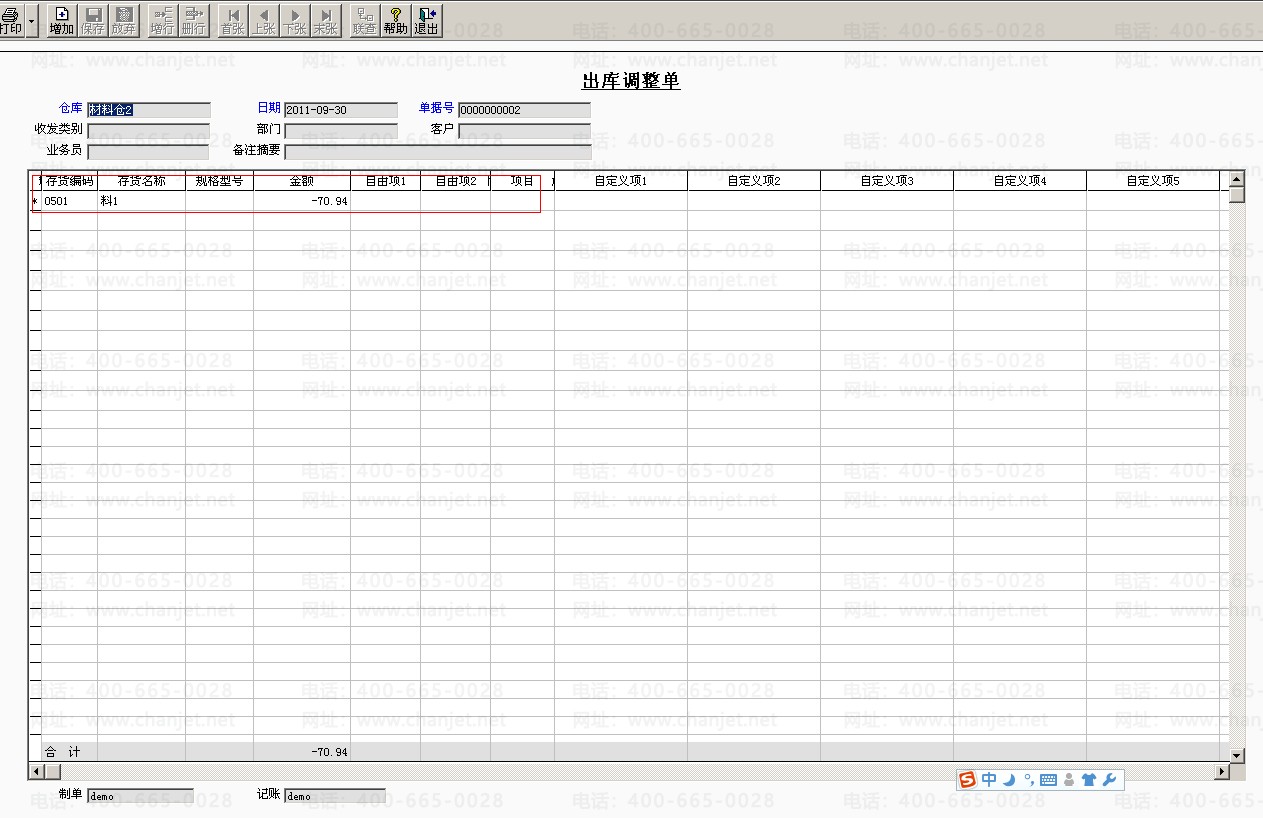
Task: Click the 日期 date field
Action: pyautogui.click(x=341, y=110)
